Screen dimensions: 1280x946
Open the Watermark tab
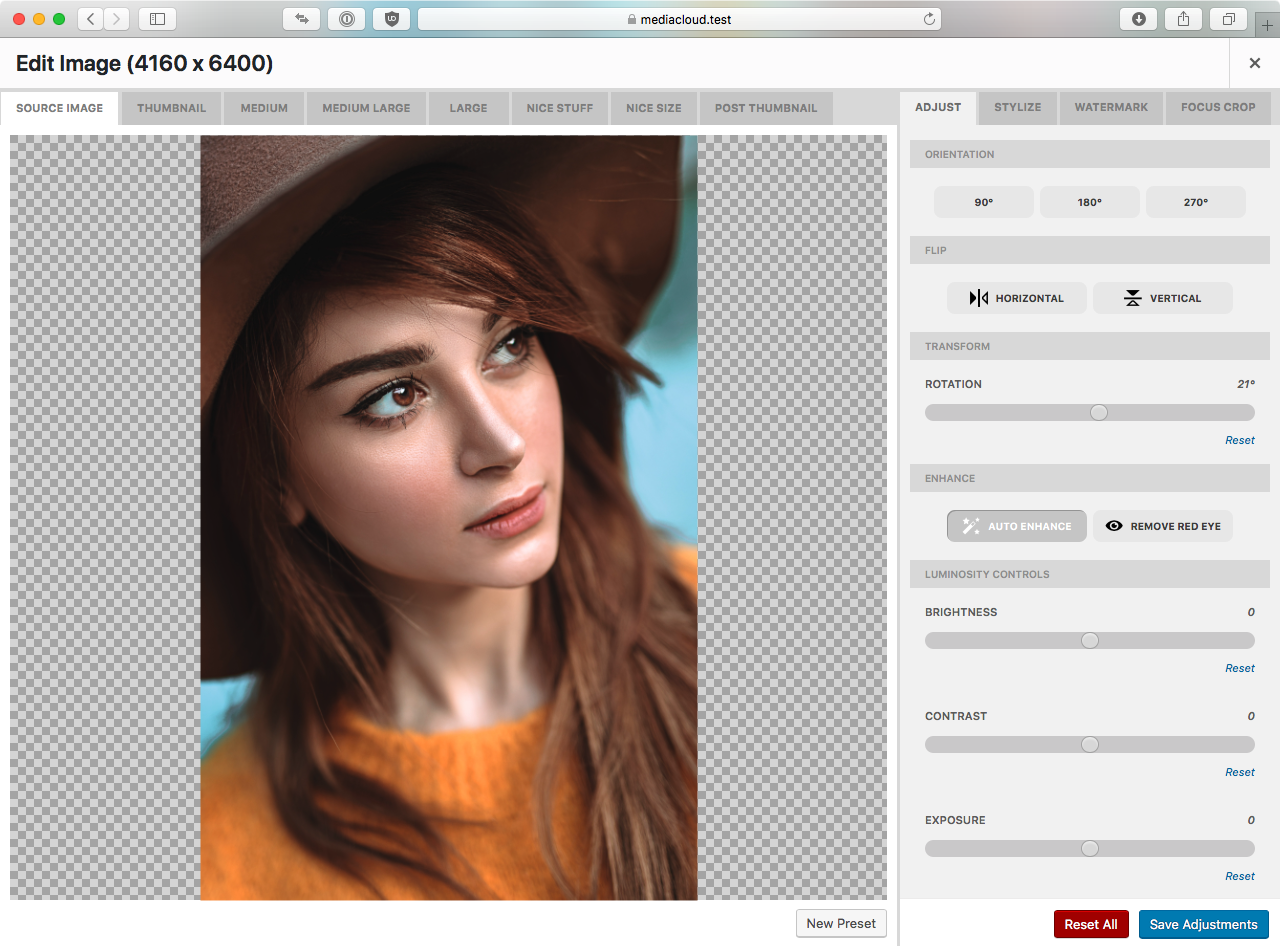1111,107
